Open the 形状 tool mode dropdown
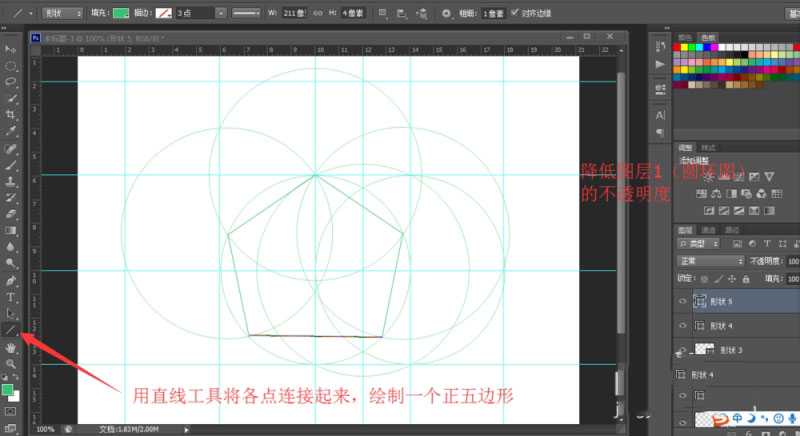 pyautogui.click(x=63, y=14)
